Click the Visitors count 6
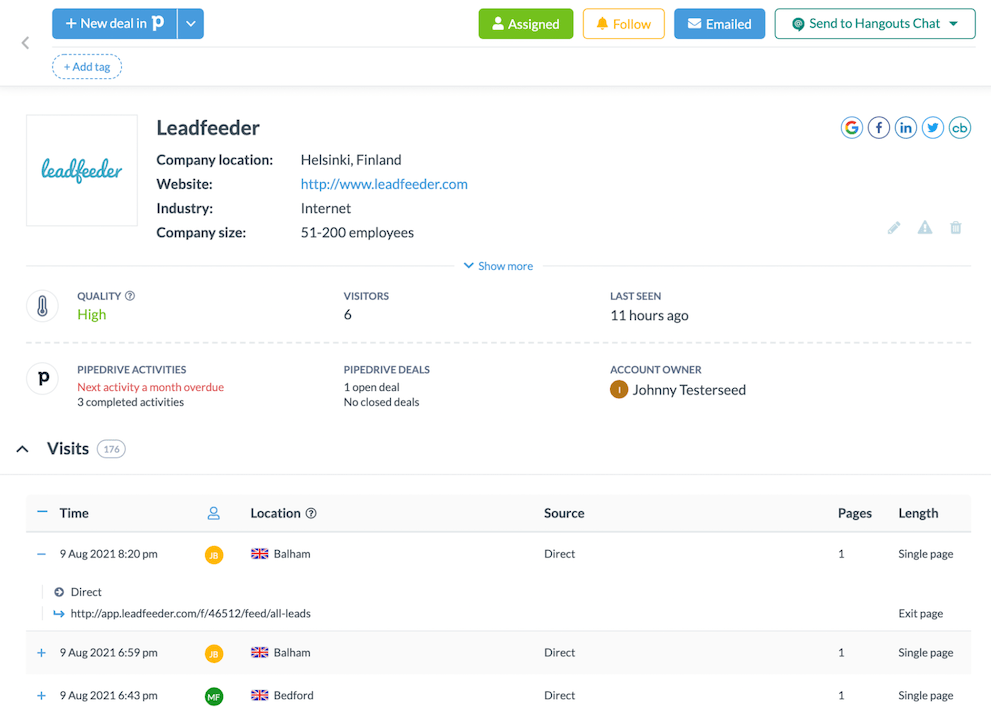This screenshot has height=714, width=991. point(348,315)
